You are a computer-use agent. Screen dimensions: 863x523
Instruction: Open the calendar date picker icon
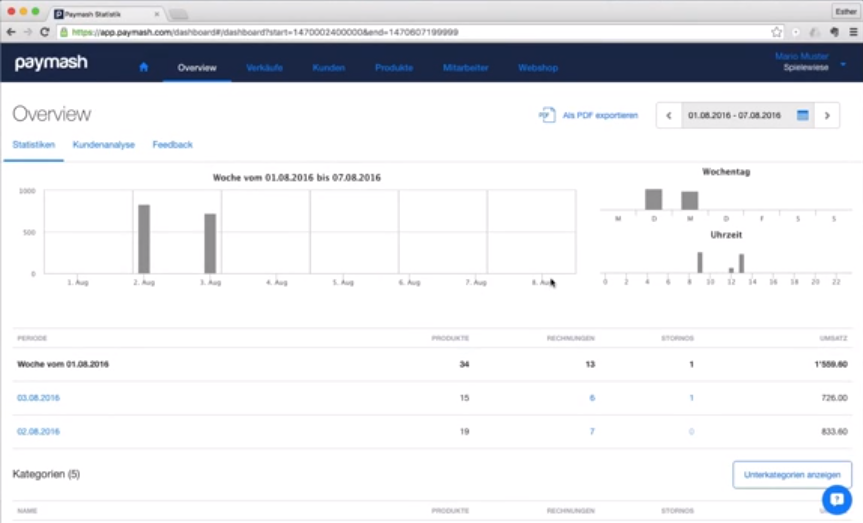[802, 115]
